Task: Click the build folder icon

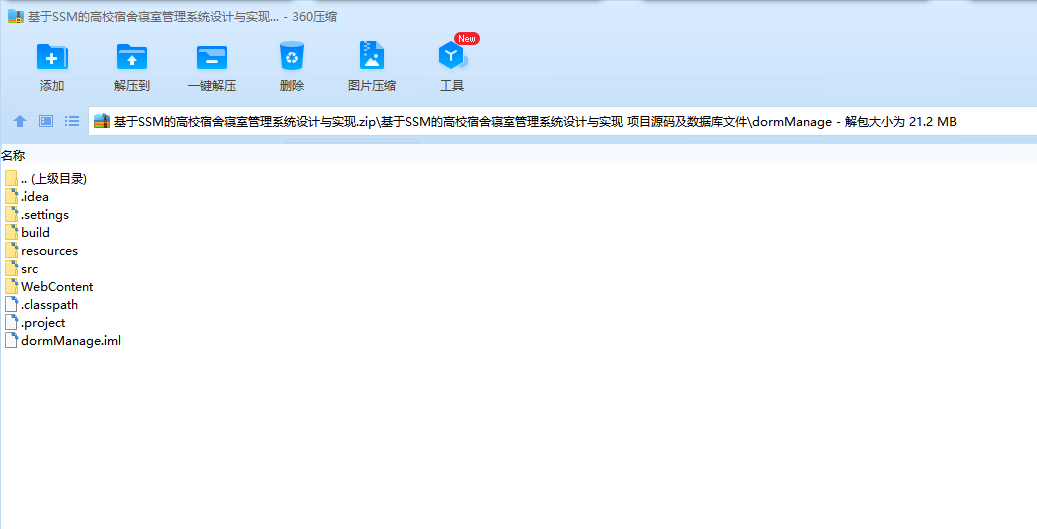Action: [11, 232]
